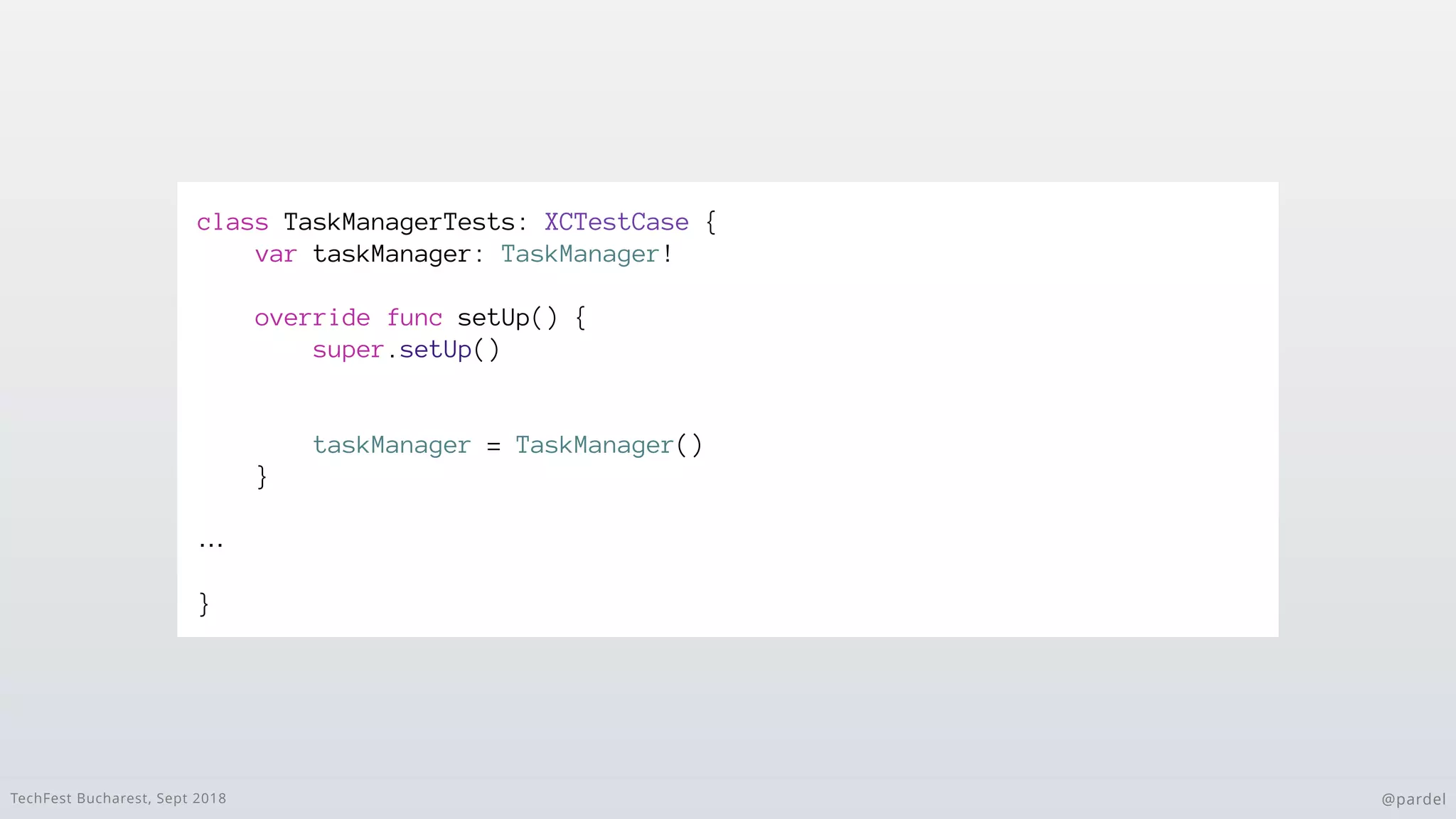Select the 'setUp()' function name after func

click(508, 318)
